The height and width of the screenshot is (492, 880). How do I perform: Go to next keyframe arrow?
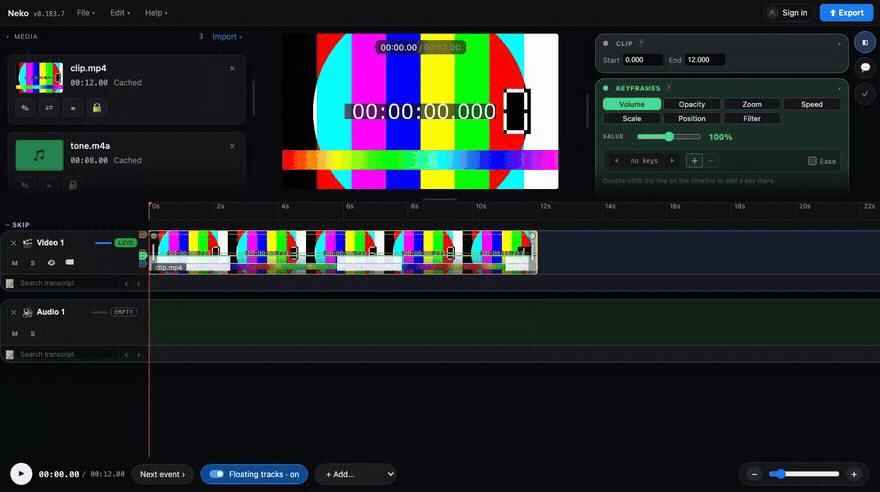point(672,161)
